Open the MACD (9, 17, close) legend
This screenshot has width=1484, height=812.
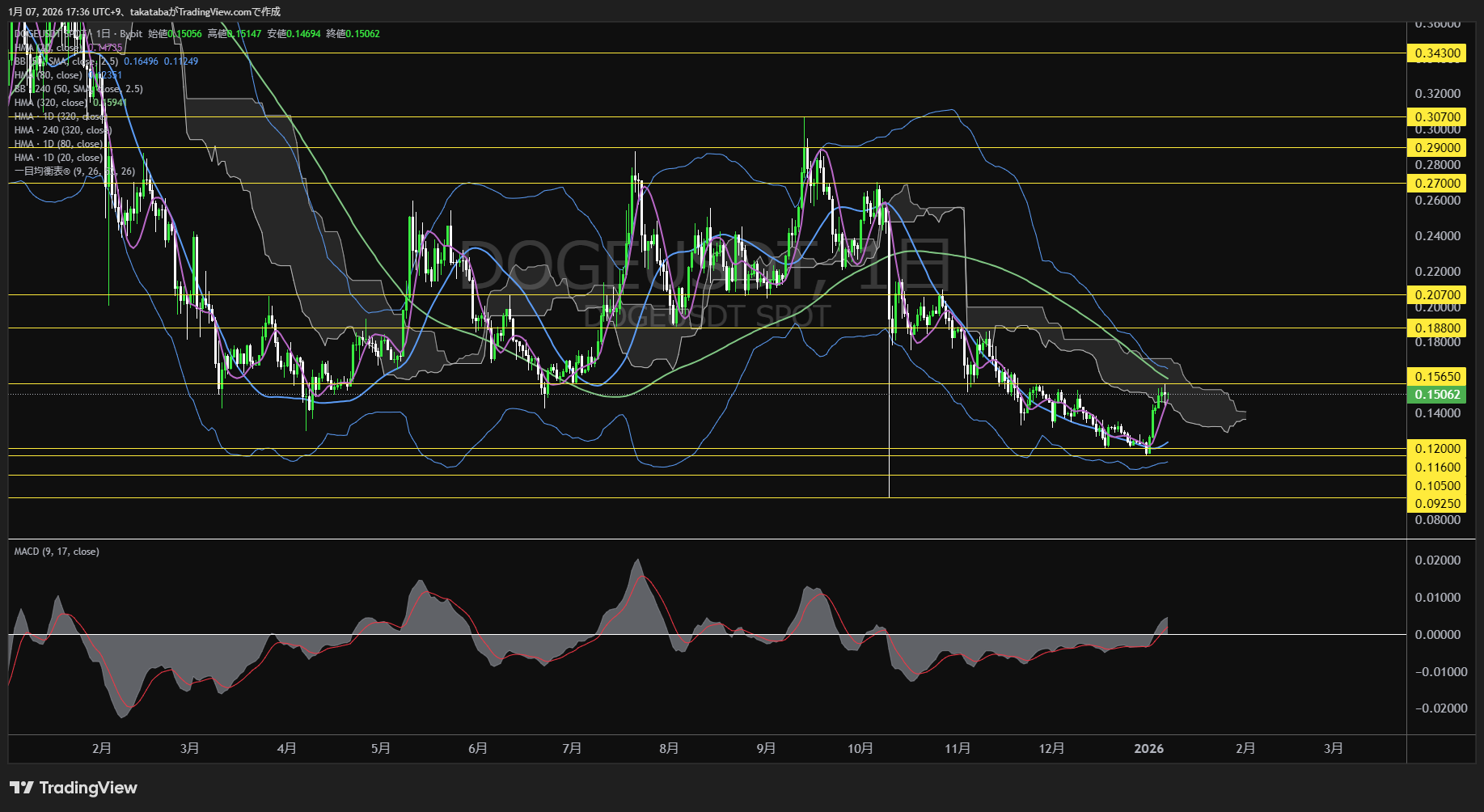(57, 552)
